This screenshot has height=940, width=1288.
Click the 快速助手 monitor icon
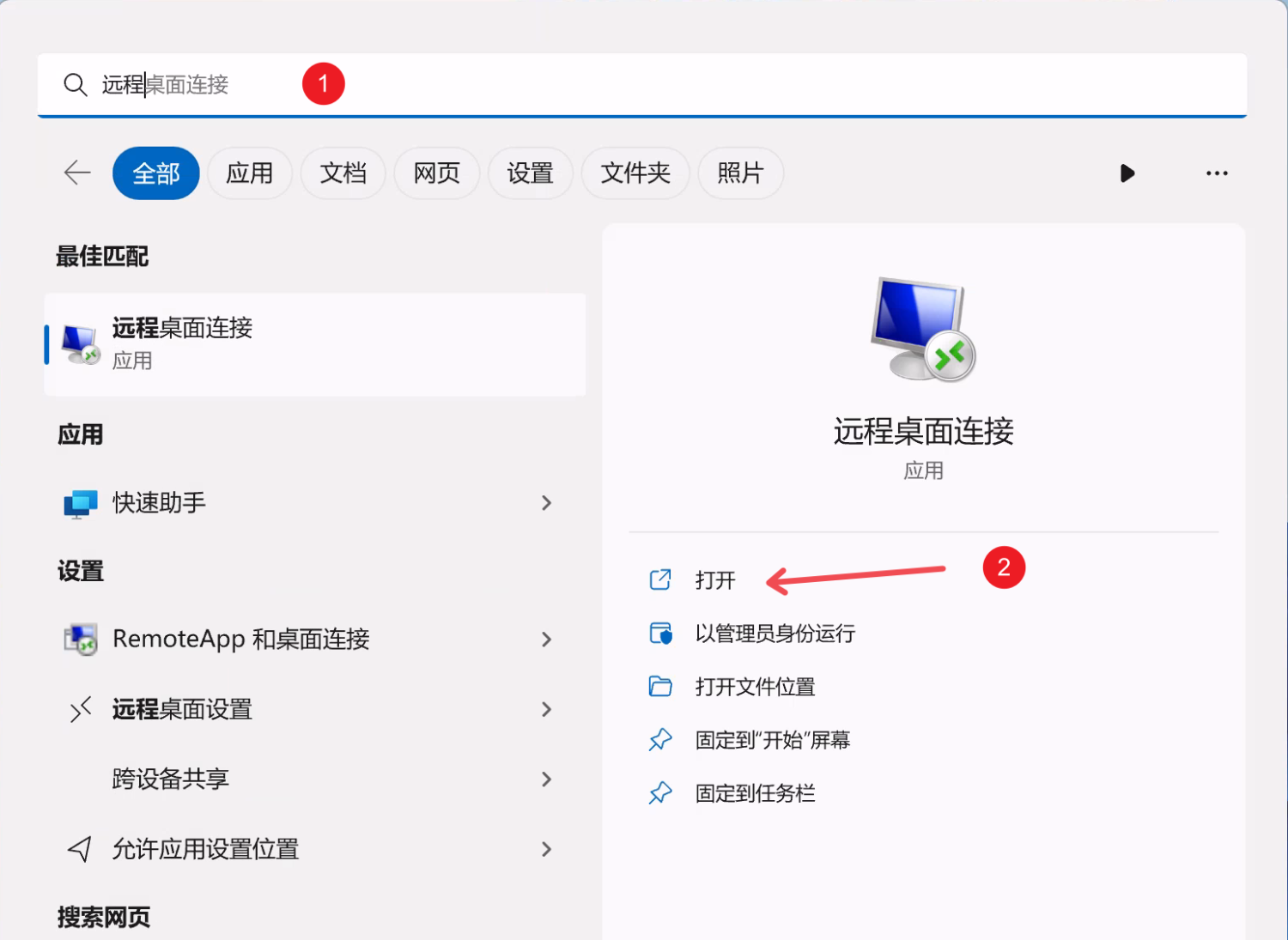[x=82, y=504]
